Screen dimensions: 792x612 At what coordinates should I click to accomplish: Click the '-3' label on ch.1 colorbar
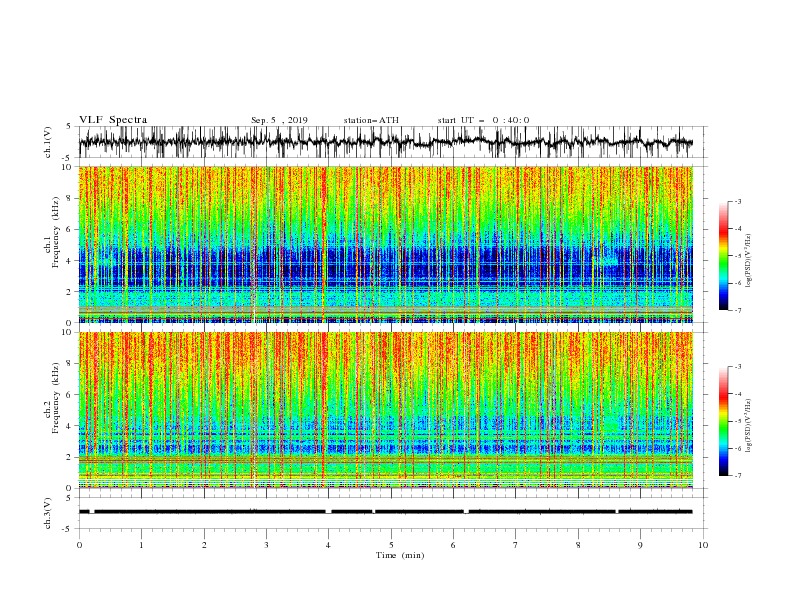[737, 201]
